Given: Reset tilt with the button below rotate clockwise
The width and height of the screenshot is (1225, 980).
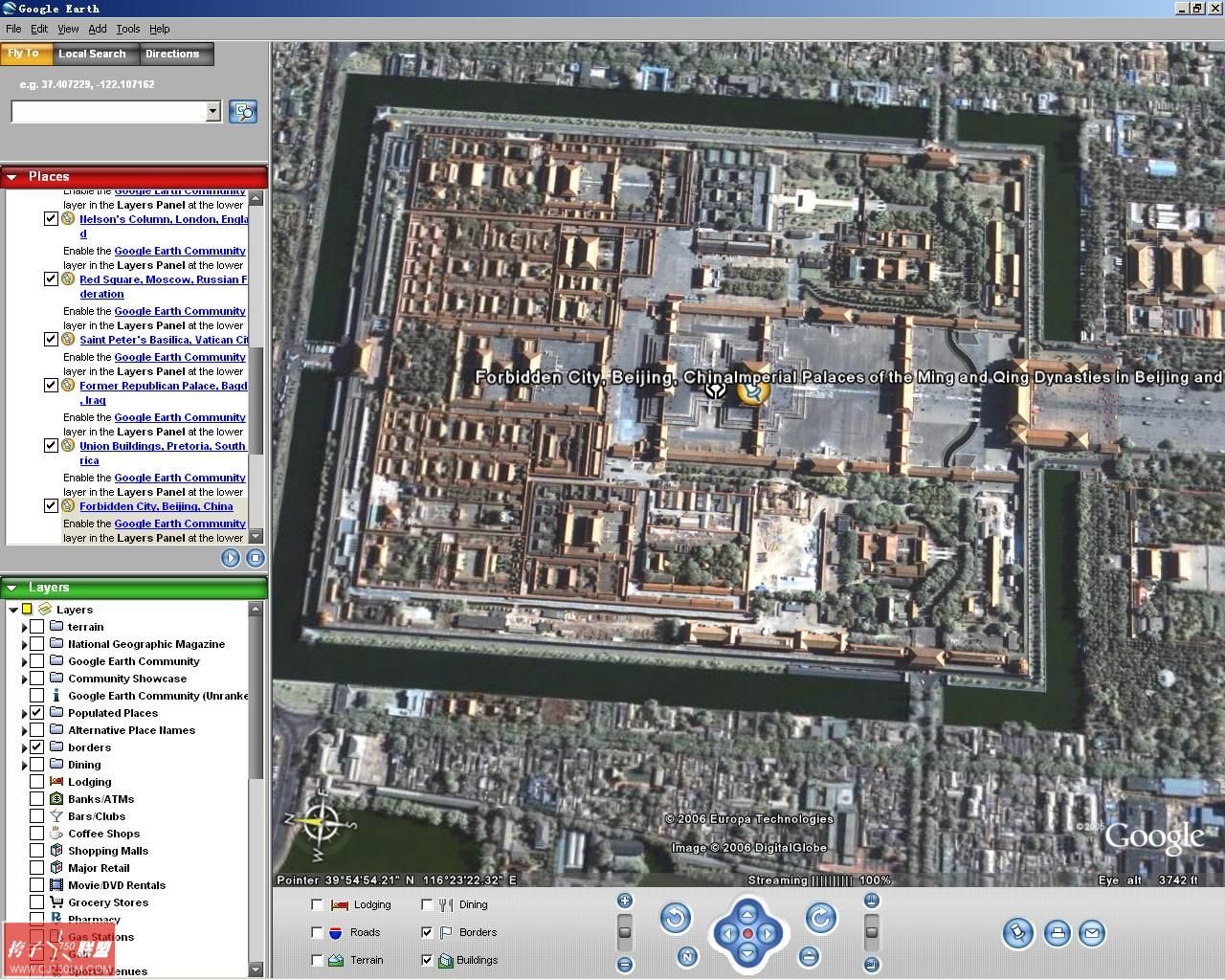Looking at the screenshot, I should [810, 956].
